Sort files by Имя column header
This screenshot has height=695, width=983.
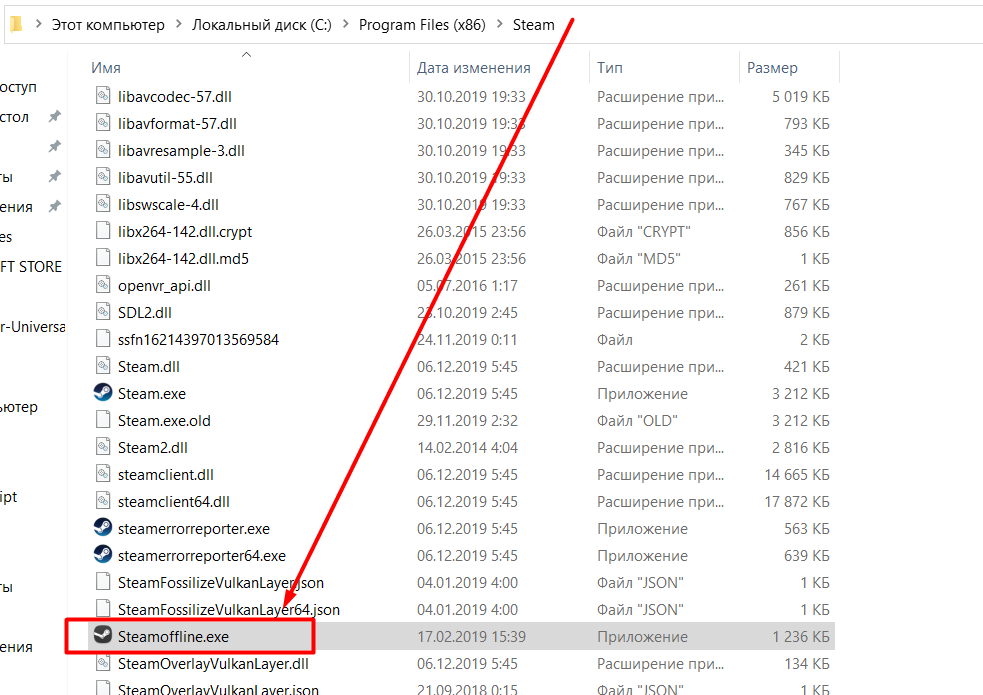tap(106, 68)
